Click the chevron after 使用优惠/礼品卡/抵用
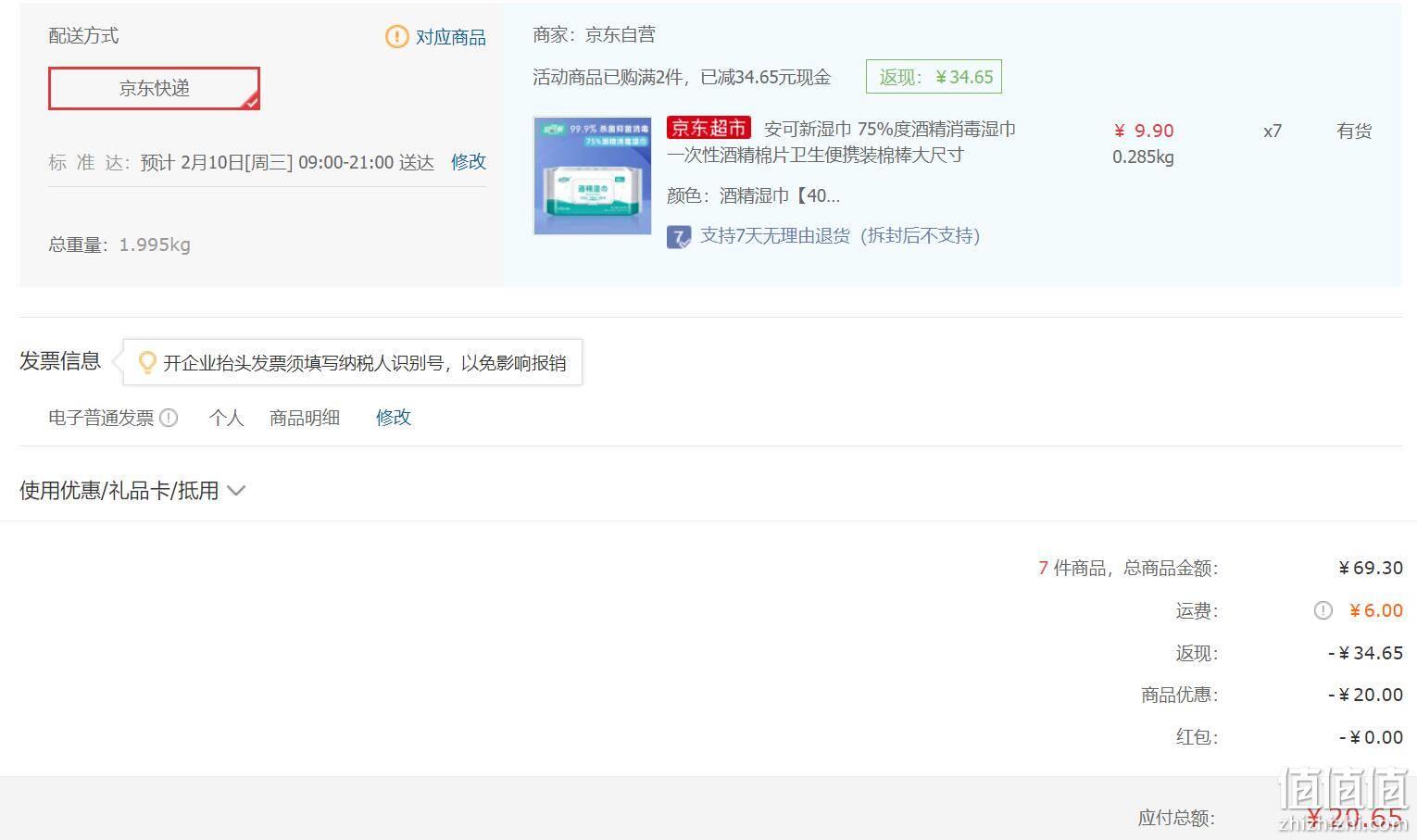 tap(236, 491)
